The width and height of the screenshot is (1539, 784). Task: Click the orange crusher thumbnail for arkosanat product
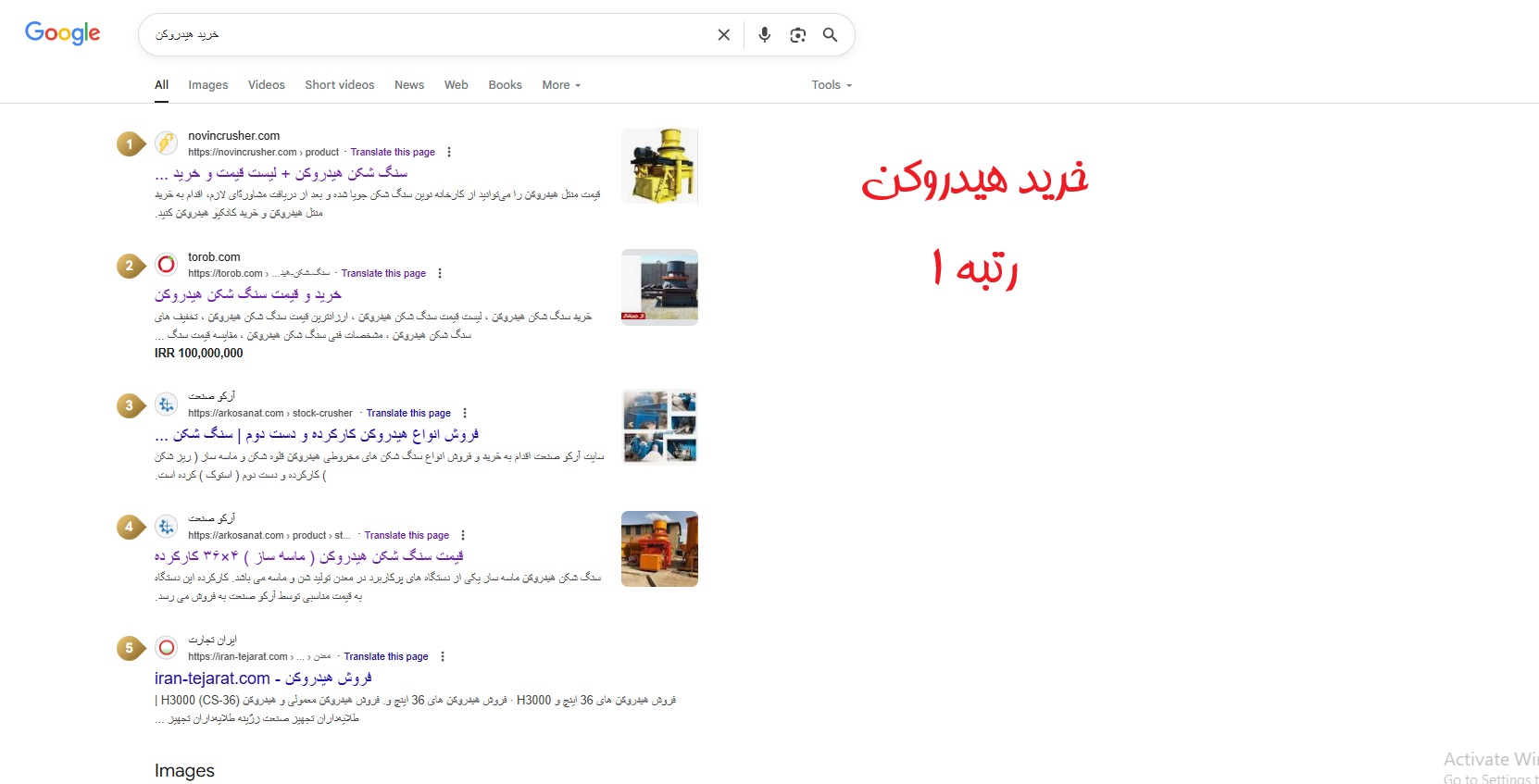659,549
